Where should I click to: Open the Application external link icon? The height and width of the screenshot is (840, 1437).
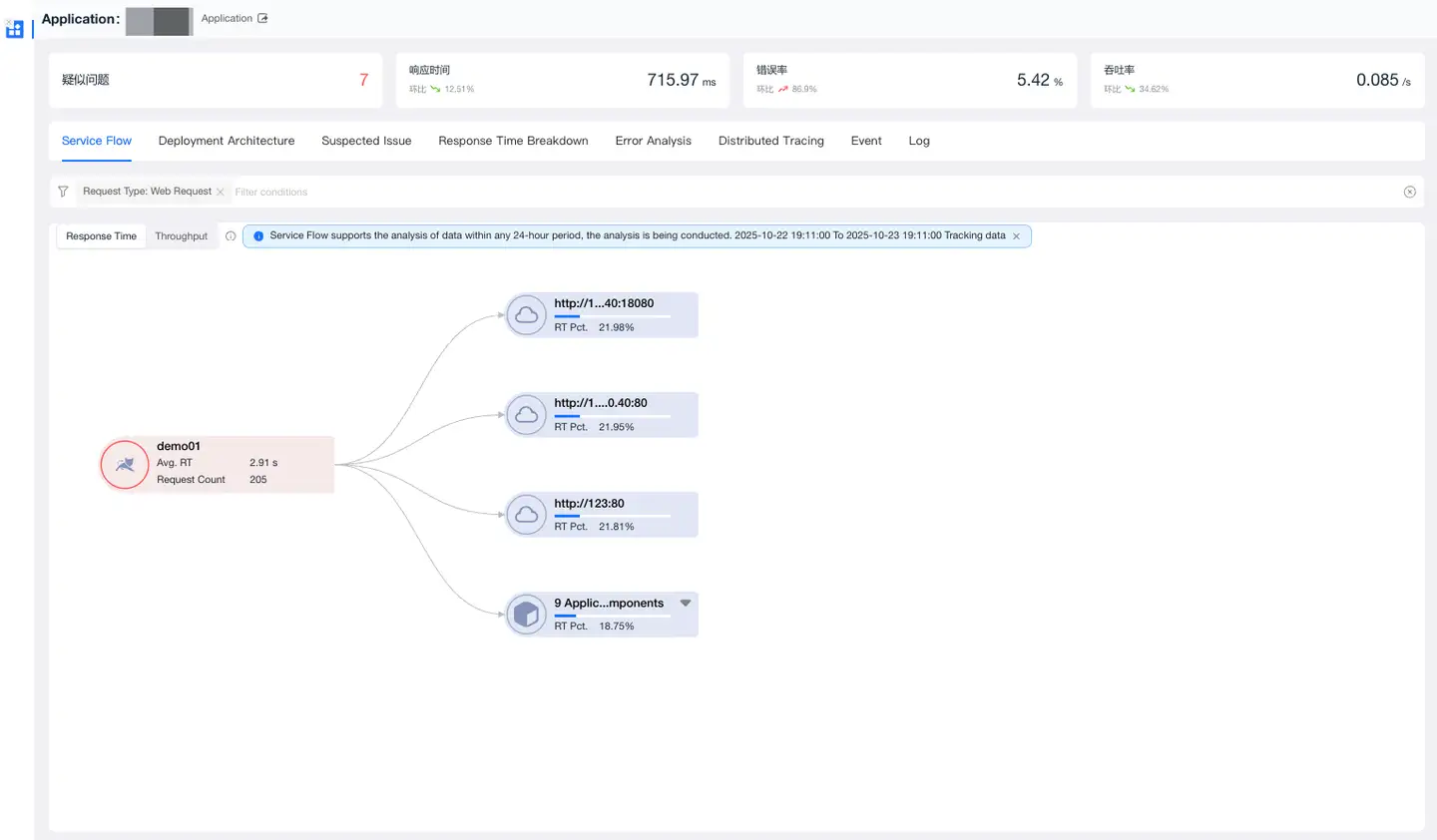(262, 18)
